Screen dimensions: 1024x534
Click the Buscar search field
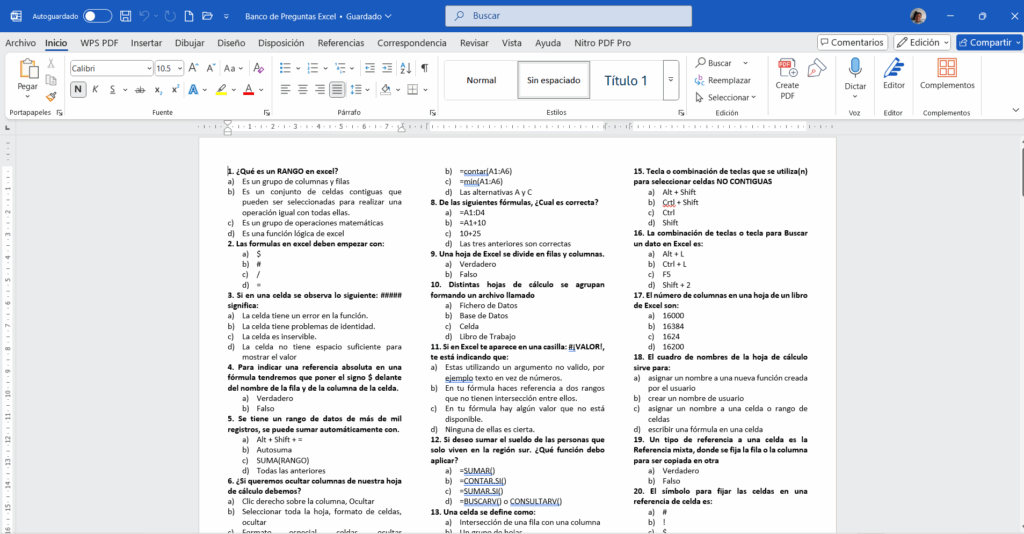(x=568, y=16)
